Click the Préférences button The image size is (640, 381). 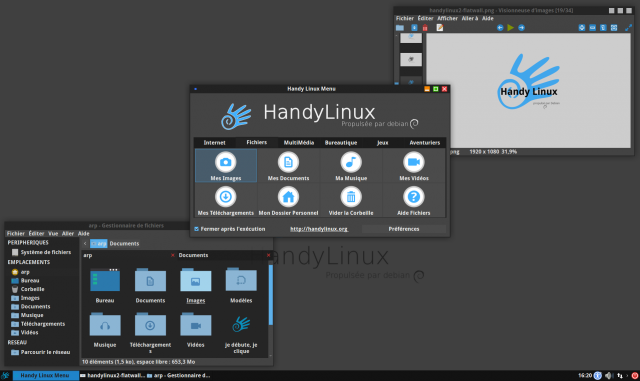tap(404, 229)
